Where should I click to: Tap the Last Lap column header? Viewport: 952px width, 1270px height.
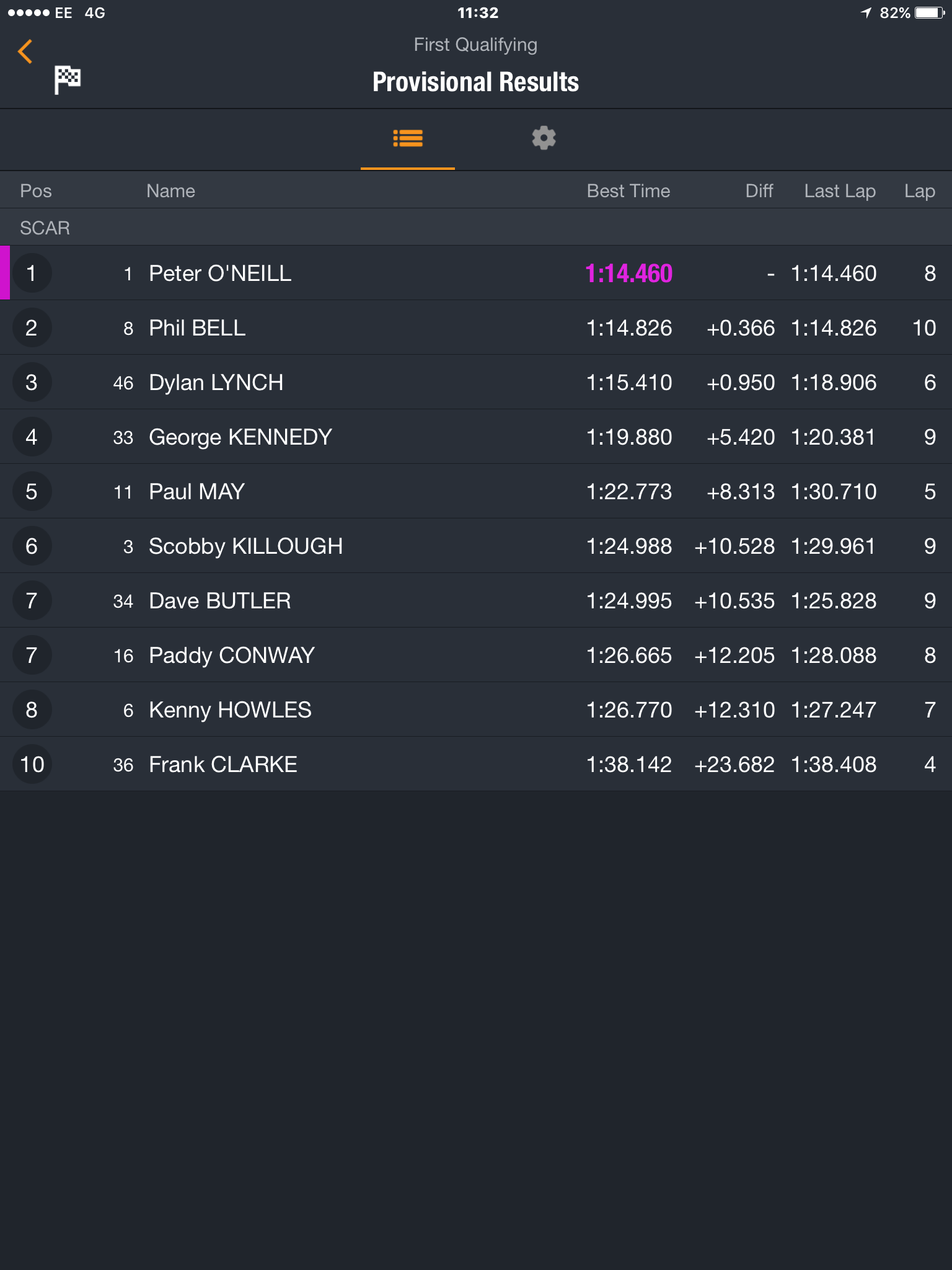840,191
